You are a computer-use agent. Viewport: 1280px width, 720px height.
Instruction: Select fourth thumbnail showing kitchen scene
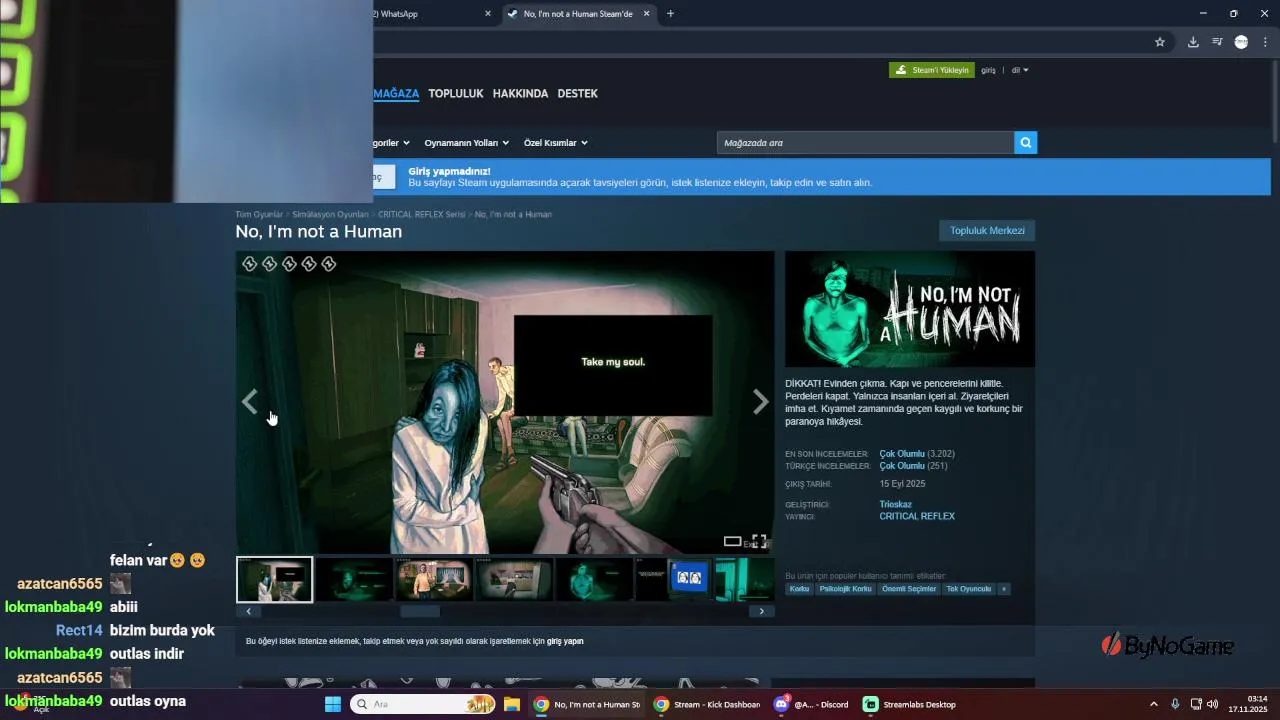pyautogui.click(x=513, y=580)
